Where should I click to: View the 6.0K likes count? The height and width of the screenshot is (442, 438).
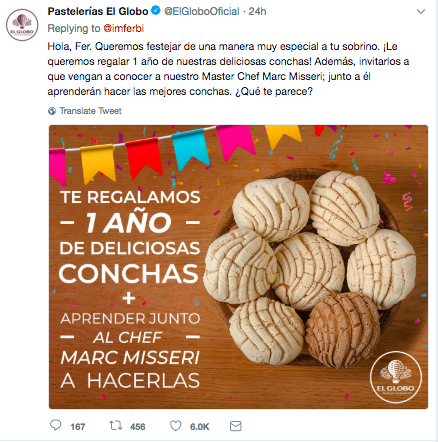pyautogui.click(x=199, y=427)
